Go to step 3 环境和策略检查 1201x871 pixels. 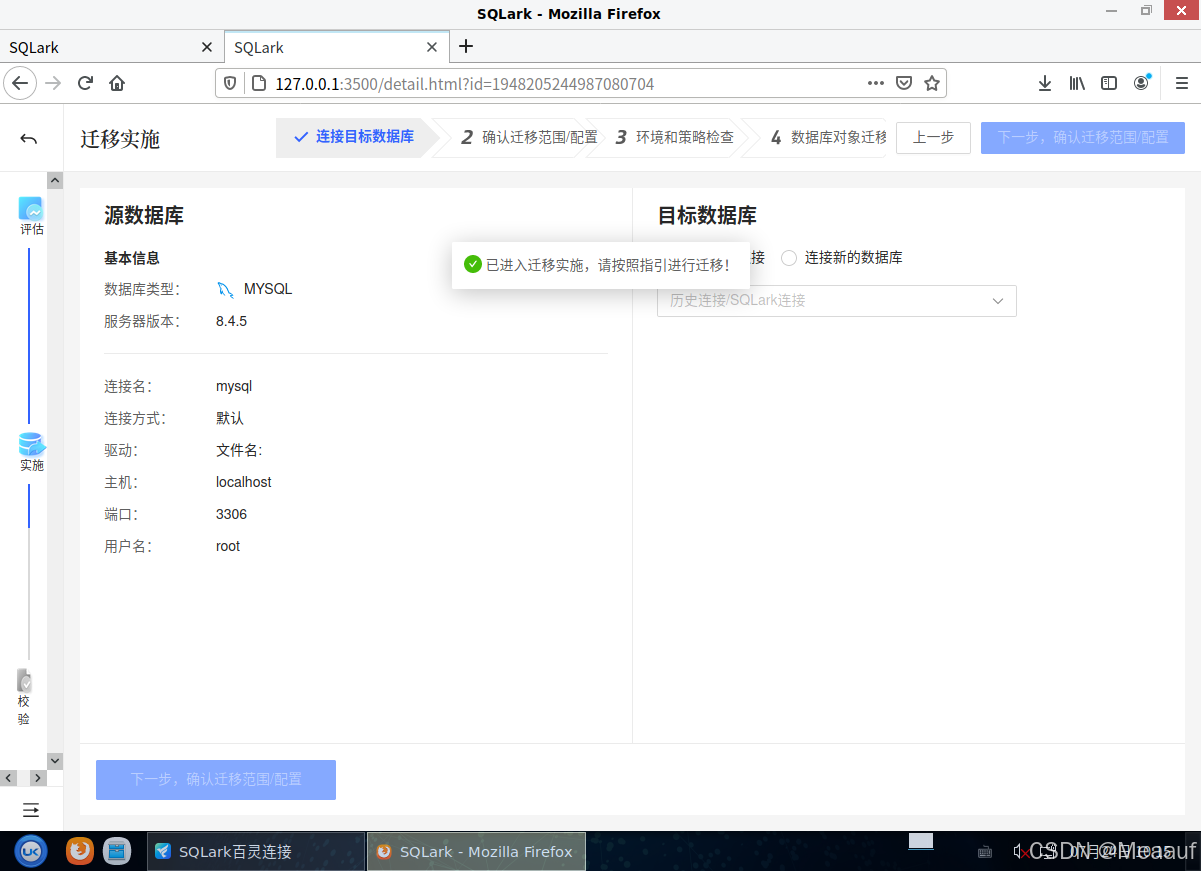(674, 137)
